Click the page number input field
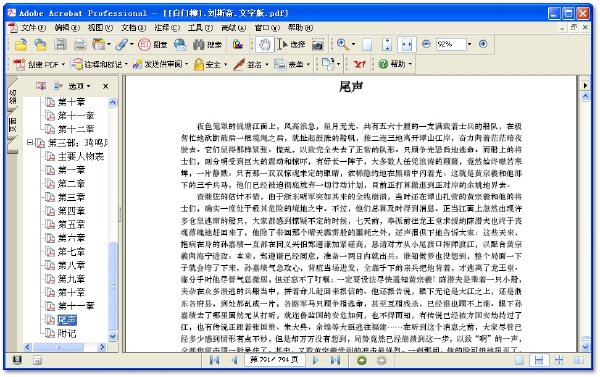The image size is (600, 377). [x=274, y=360]
